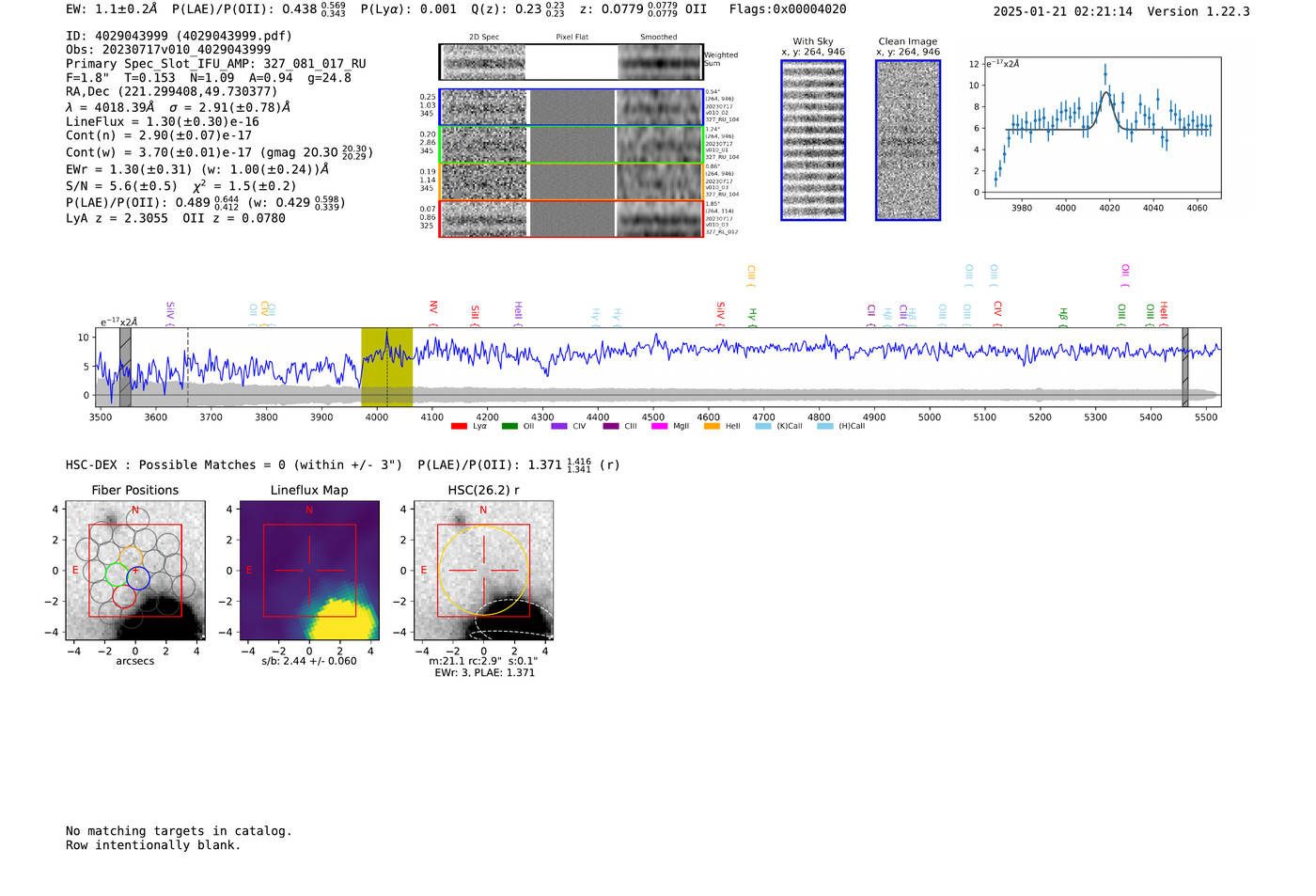Click the Gaussian fit peak in line plot
The width and height of the screenshot is (1316, 896).
tap(1107, 92)
